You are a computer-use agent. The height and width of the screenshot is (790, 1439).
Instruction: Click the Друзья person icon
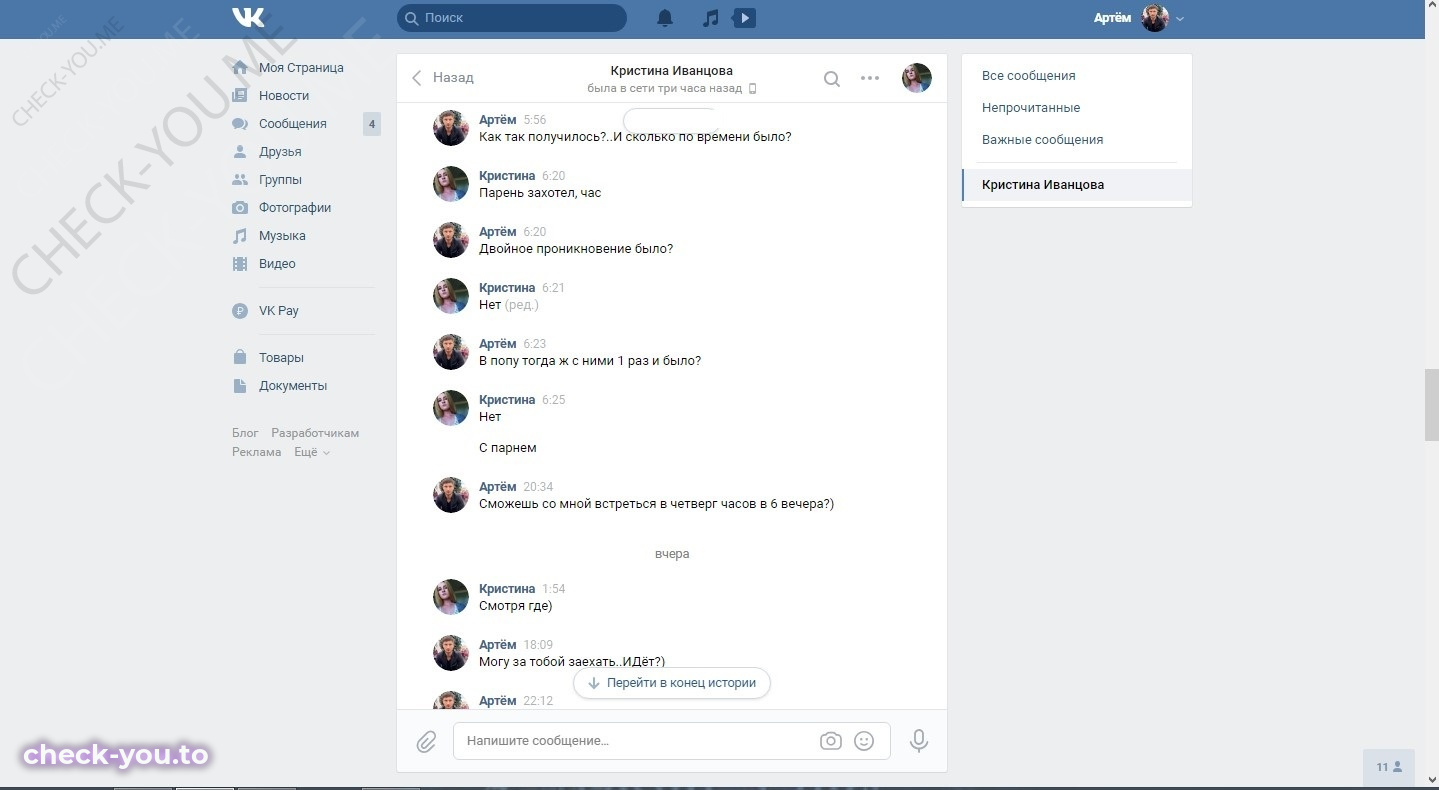tap(240, 152)
